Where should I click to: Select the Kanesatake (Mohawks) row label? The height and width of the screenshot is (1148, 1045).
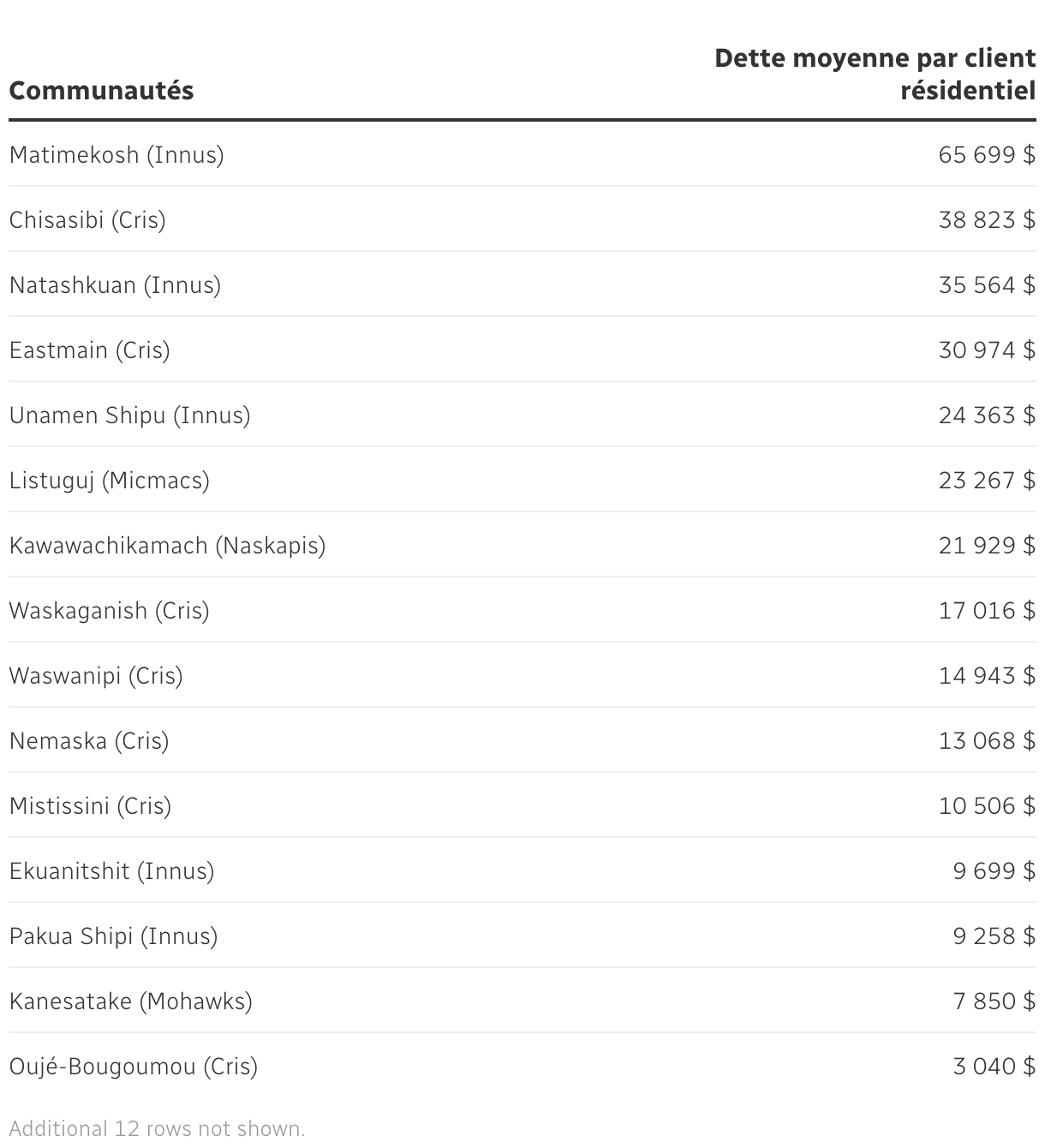(x=130, y=1002)
